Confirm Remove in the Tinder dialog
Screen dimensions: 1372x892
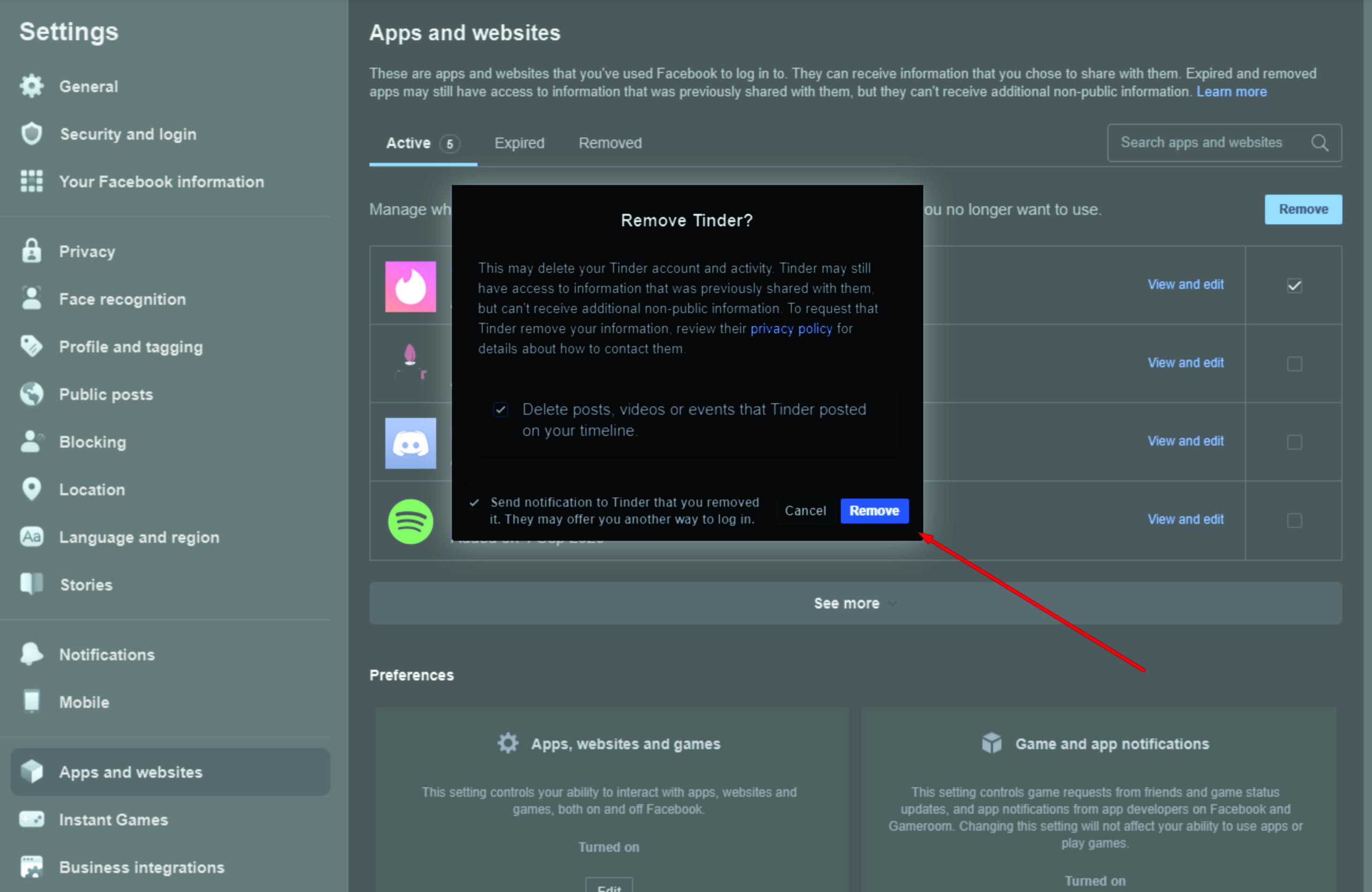tap(874, 511)
